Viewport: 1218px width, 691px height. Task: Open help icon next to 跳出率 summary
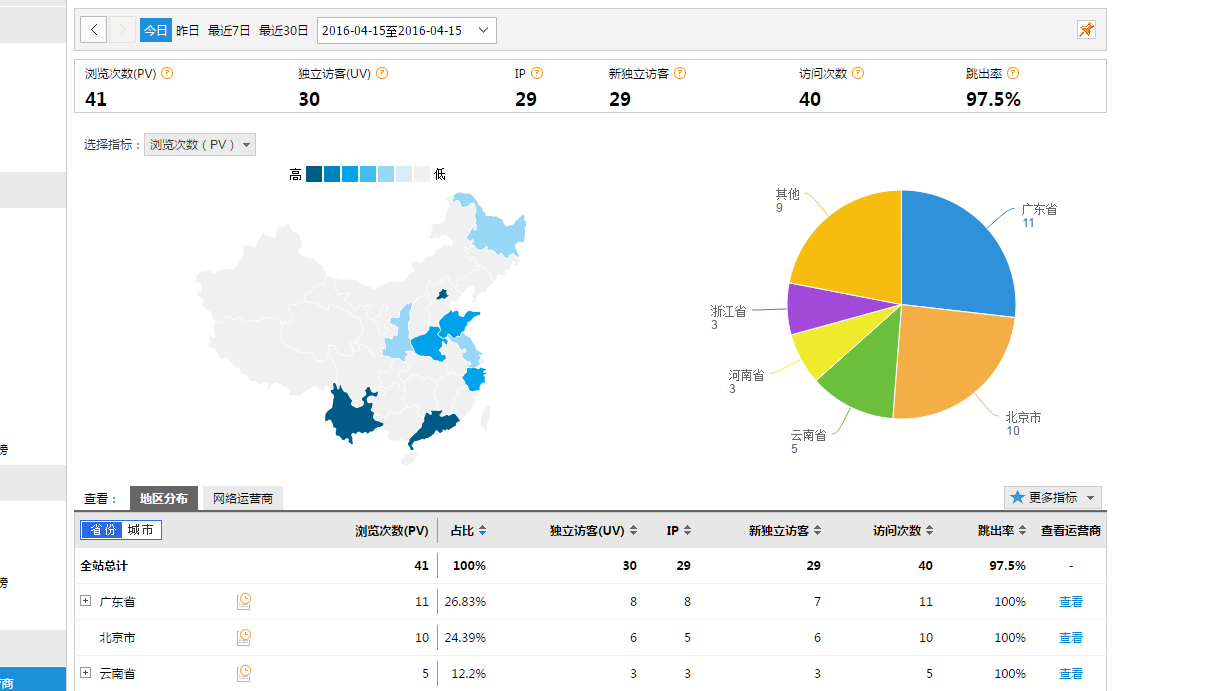coord(1013,73)
